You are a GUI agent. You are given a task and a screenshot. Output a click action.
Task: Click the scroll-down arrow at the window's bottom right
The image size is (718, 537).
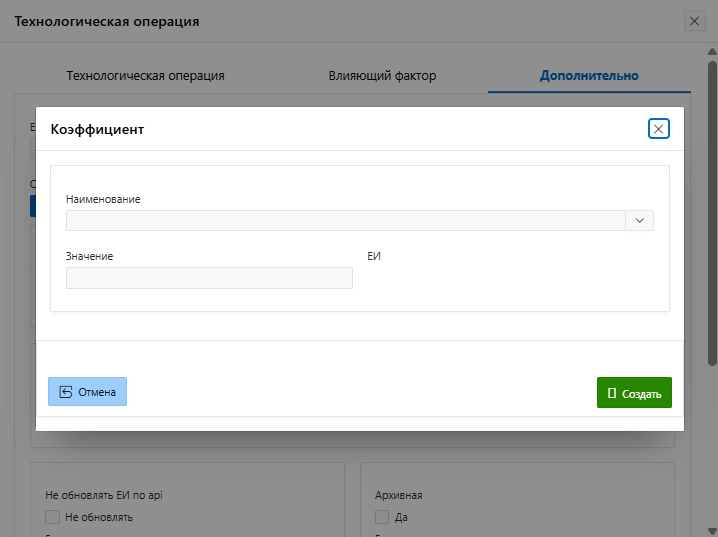pyautogui.click(x=711, y=529)
